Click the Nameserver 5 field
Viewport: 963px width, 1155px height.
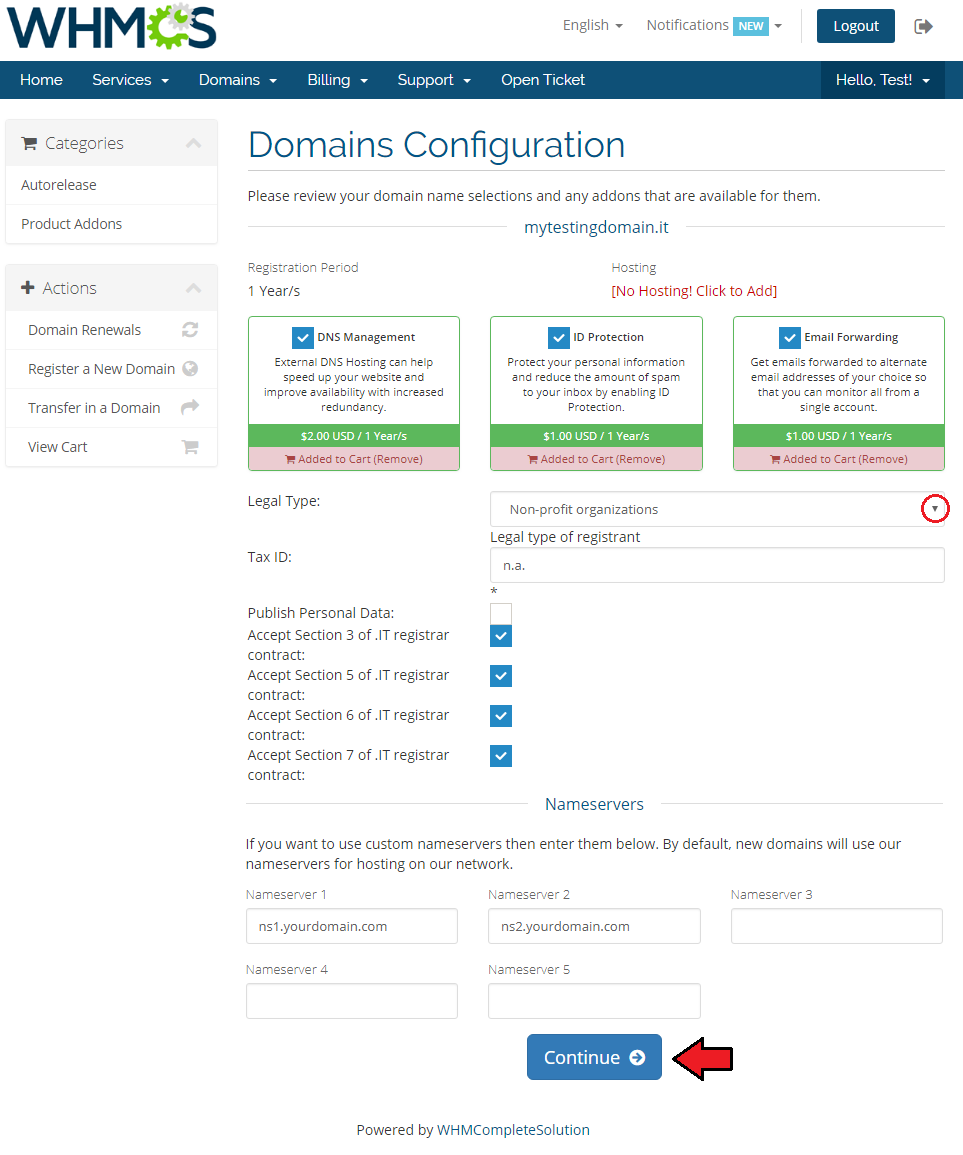point(594,1001)
